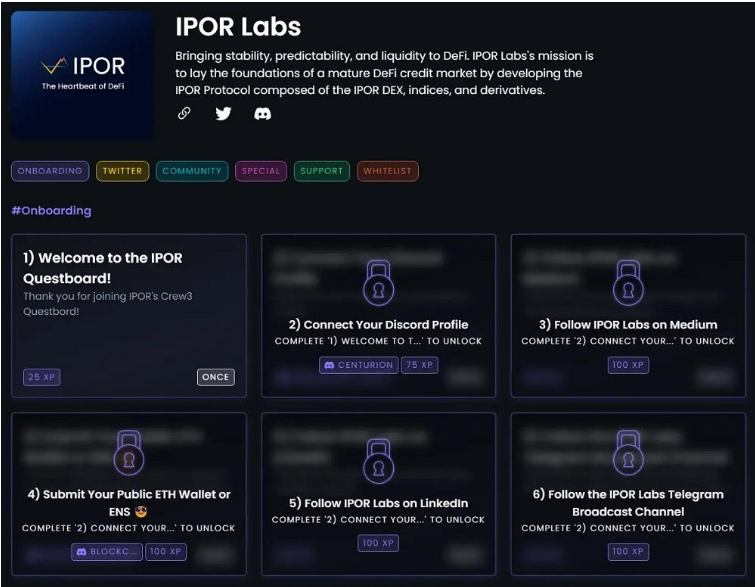Image resolution: width=755 pixels, height=587 pixels.
Task: Click the padlock on the Telegram Broadcast Channel quest
Action: pyautogui.click(x=628, y=454)
